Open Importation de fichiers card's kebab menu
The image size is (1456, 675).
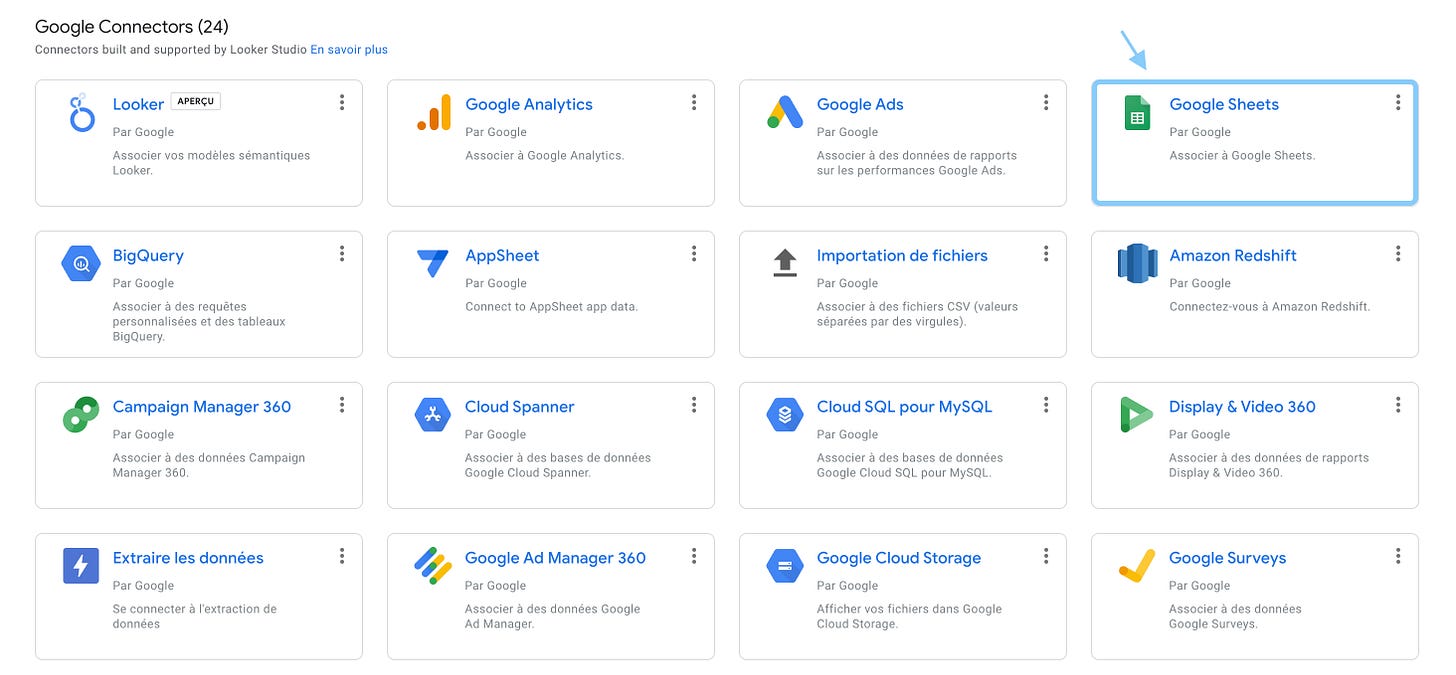pos(1046,254)
